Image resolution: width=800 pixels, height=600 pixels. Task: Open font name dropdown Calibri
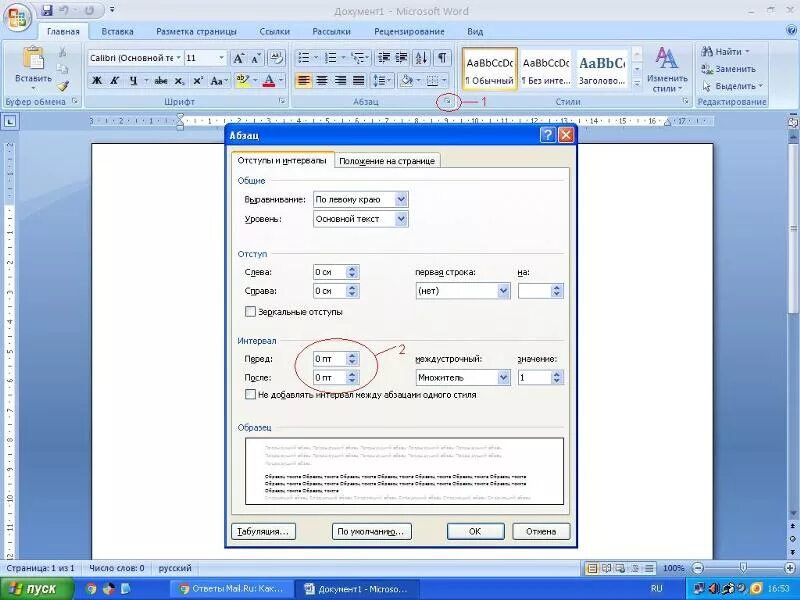(x=179, y=58)
